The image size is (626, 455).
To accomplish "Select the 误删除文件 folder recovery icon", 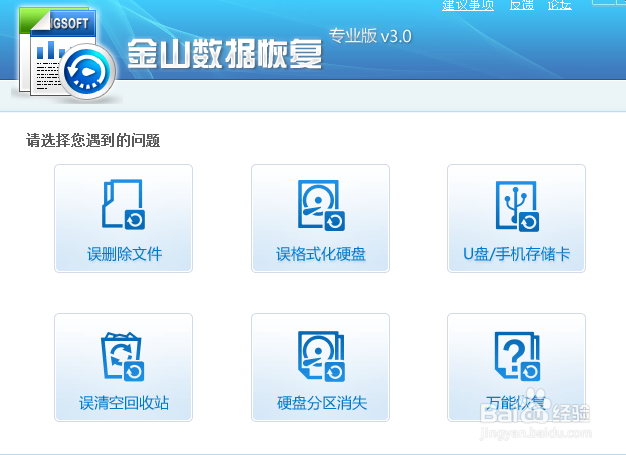I will pos(123,204).
